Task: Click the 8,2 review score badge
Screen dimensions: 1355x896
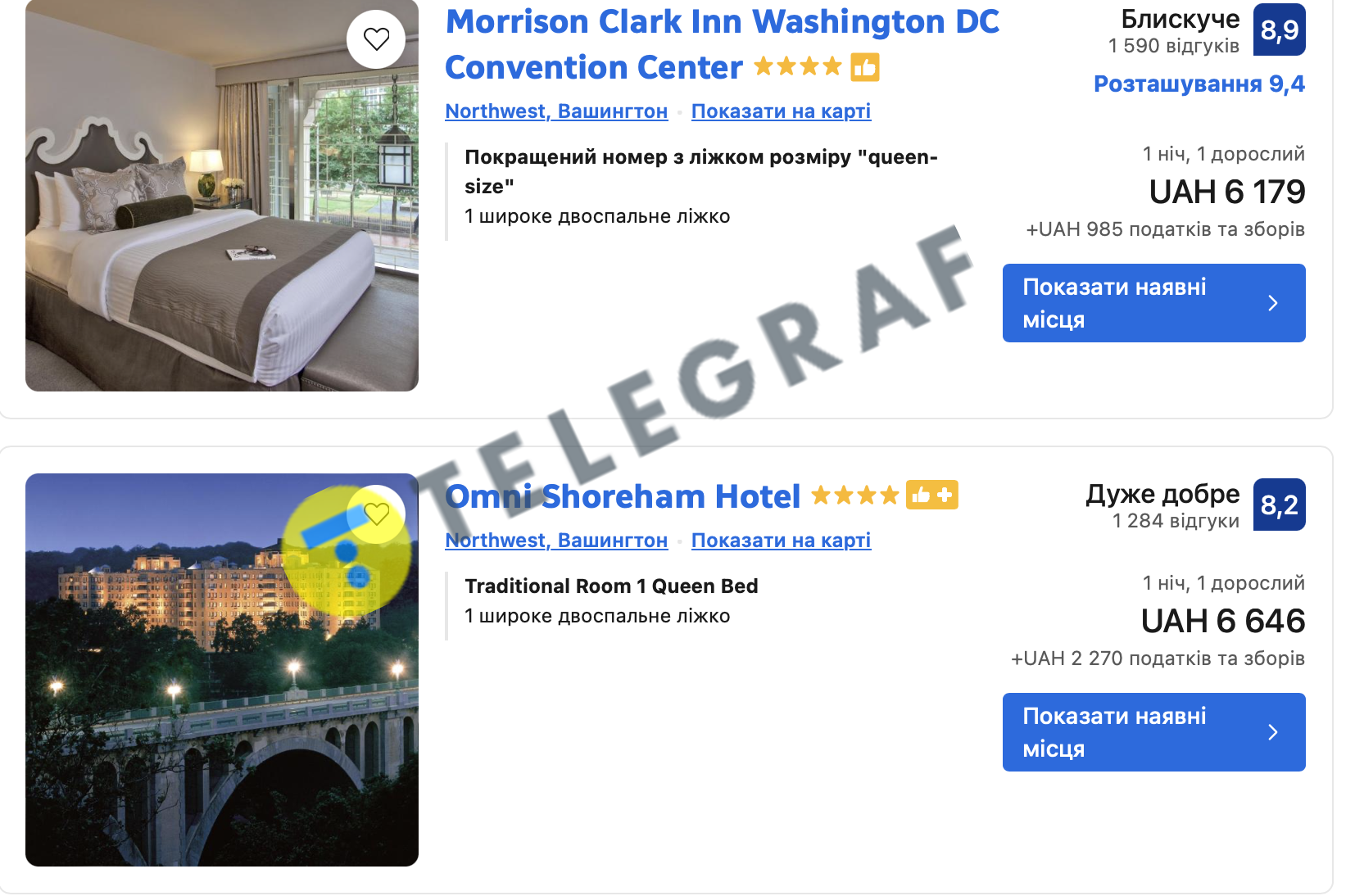Action: tap(1280, 505)
